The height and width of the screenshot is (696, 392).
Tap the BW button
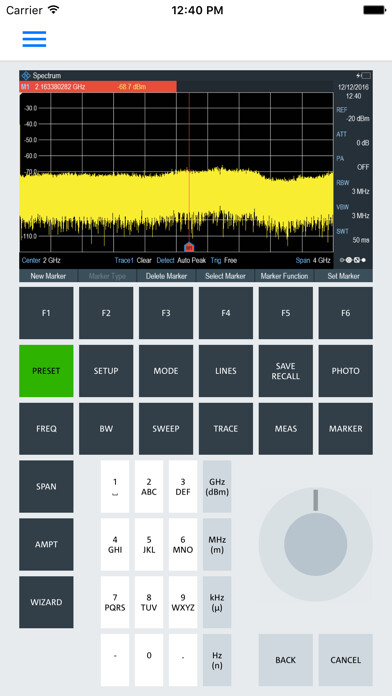pos(106,429)
